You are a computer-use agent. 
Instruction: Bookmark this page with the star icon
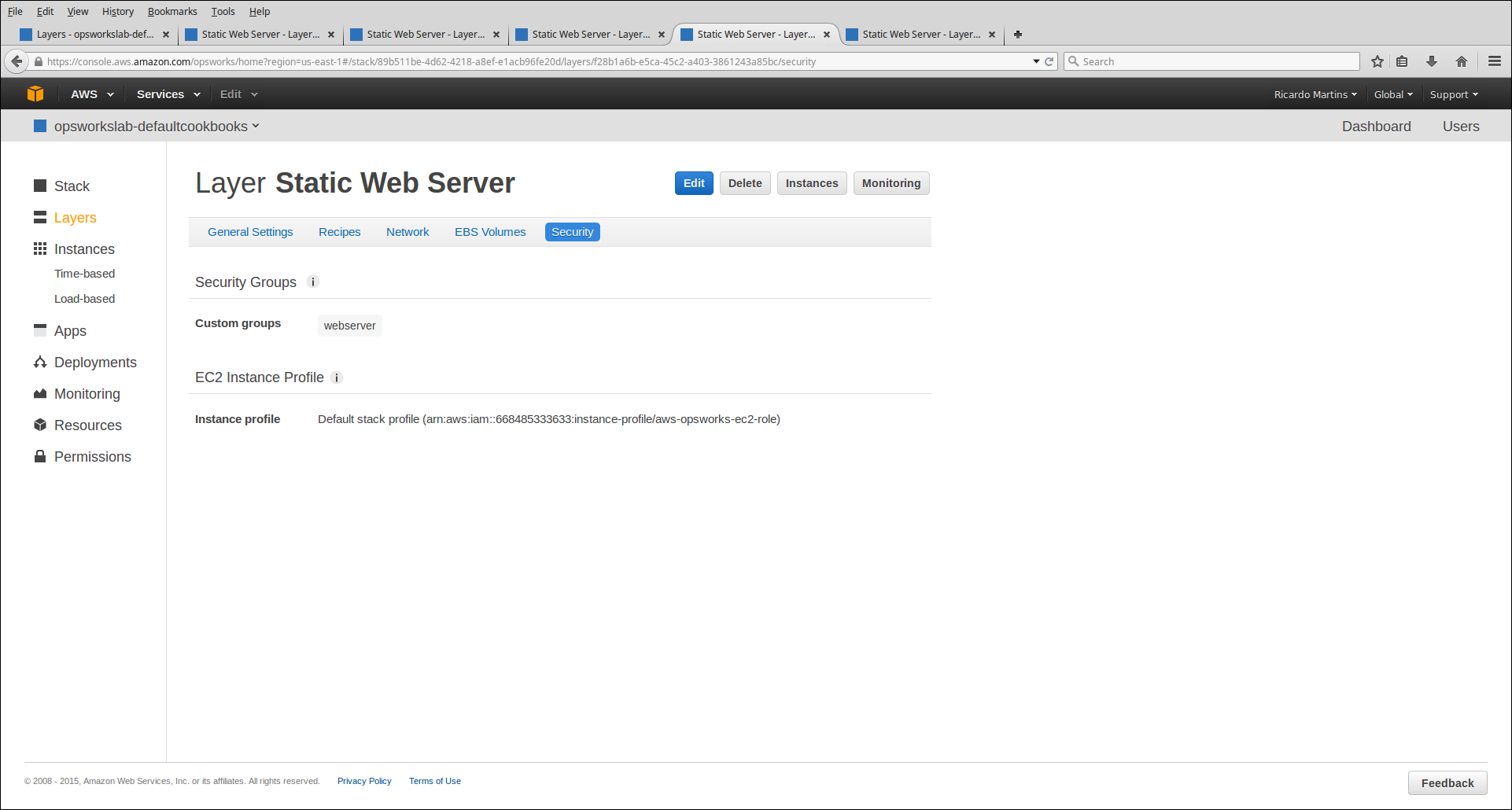point(1377,61)
